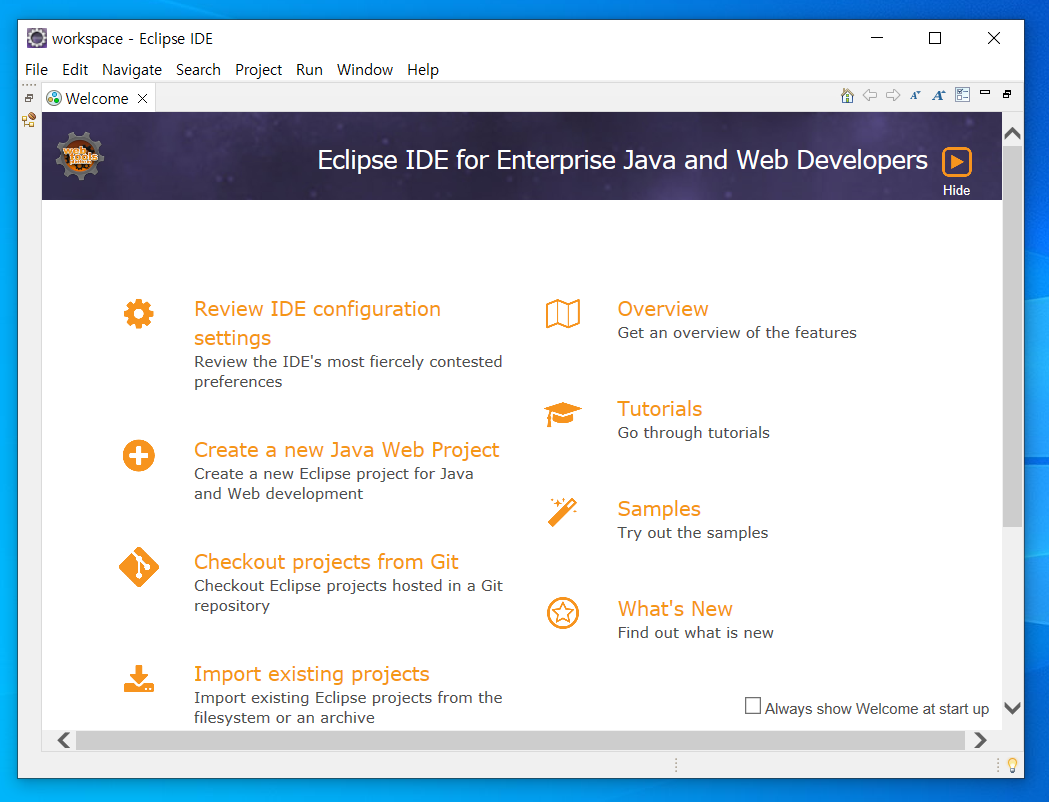Click the Welcome tab globe icon
The height and width of the screenshot is (802, 1049).
54,98
